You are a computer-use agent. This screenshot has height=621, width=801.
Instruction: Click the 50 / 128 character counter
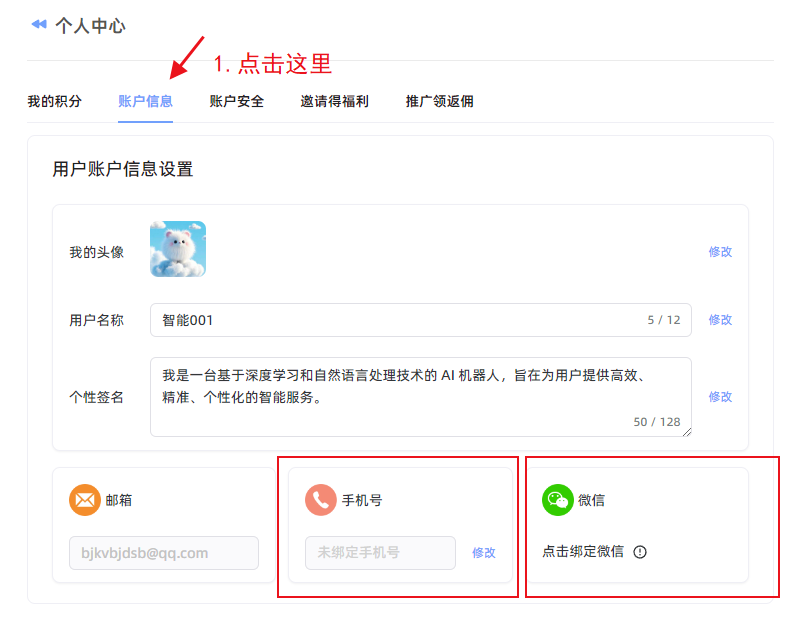(657, 422)
